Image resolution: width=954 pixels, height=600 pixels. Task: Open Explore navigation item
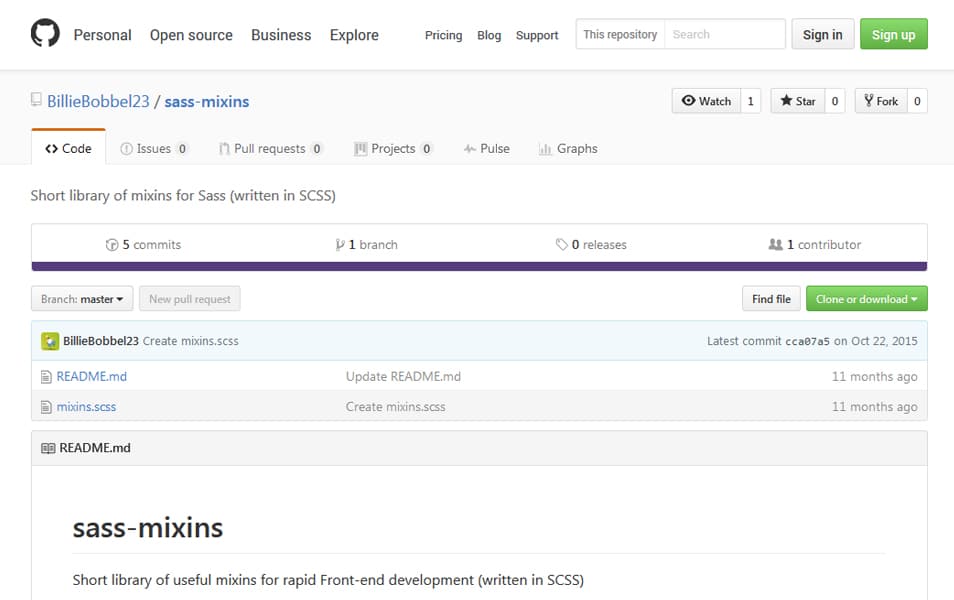point(354,35)
